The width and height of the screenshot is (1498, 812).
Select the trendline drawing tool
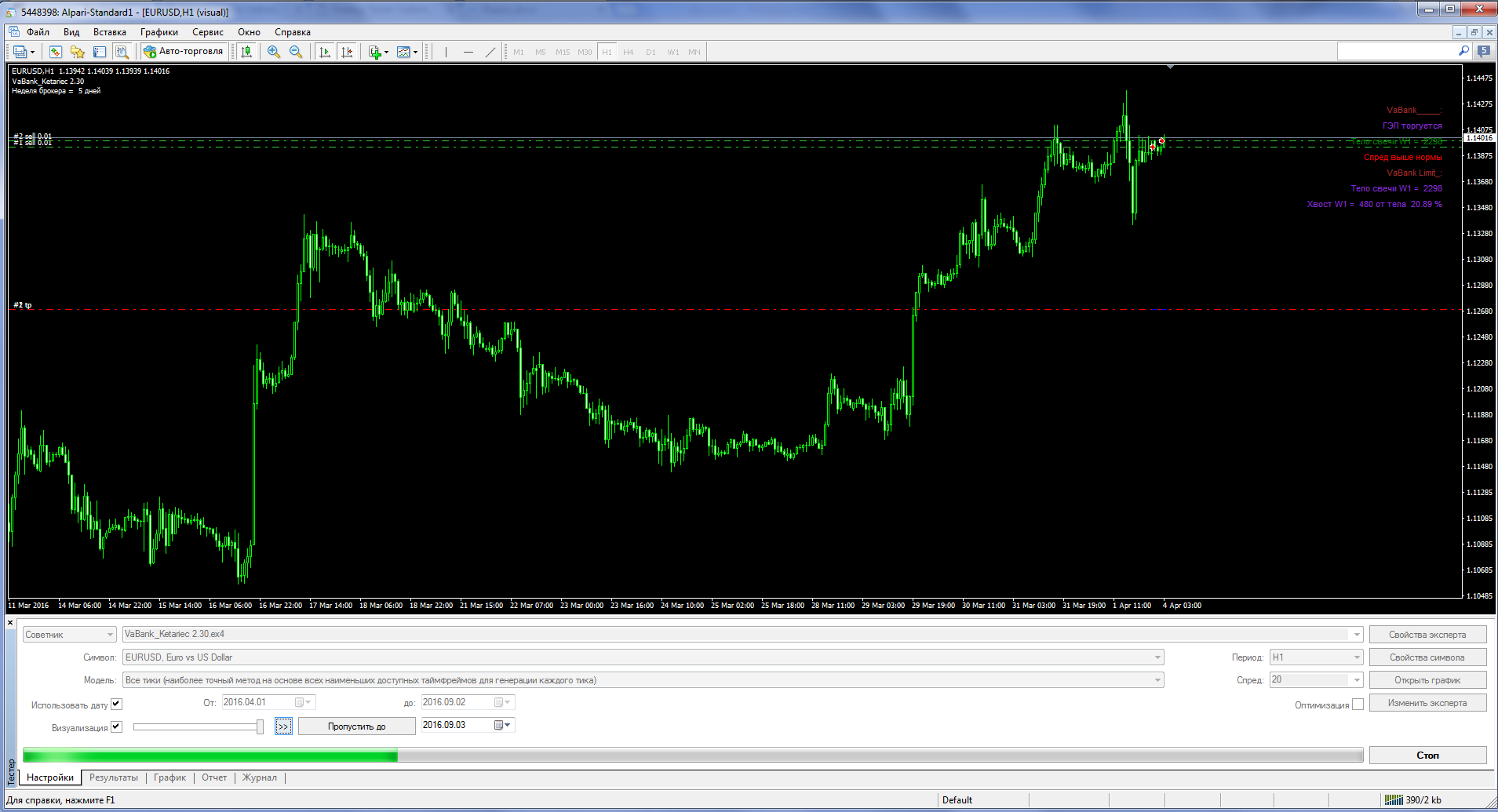tap(490, 52)
